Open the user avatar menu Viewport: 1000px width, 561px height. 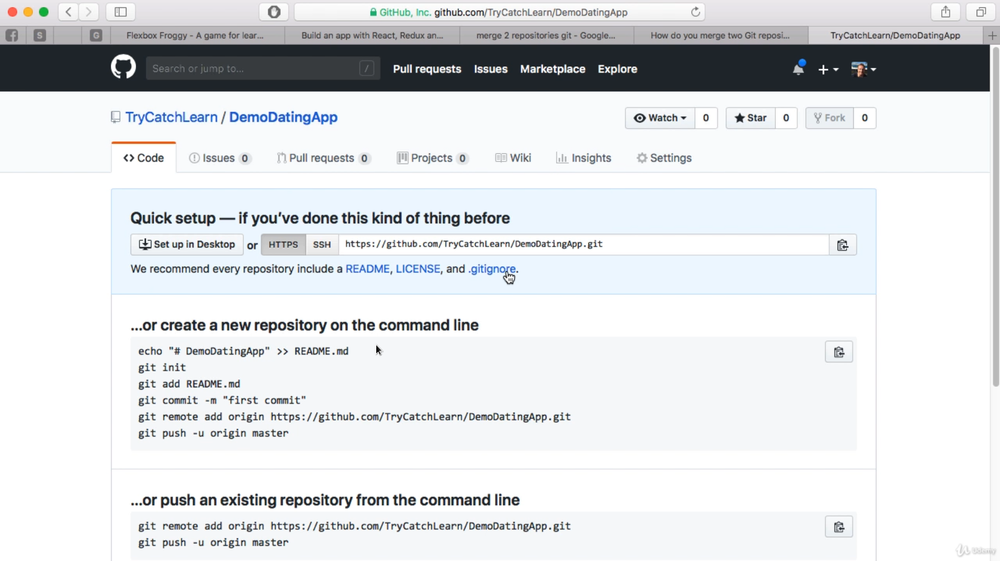[863, 69]
